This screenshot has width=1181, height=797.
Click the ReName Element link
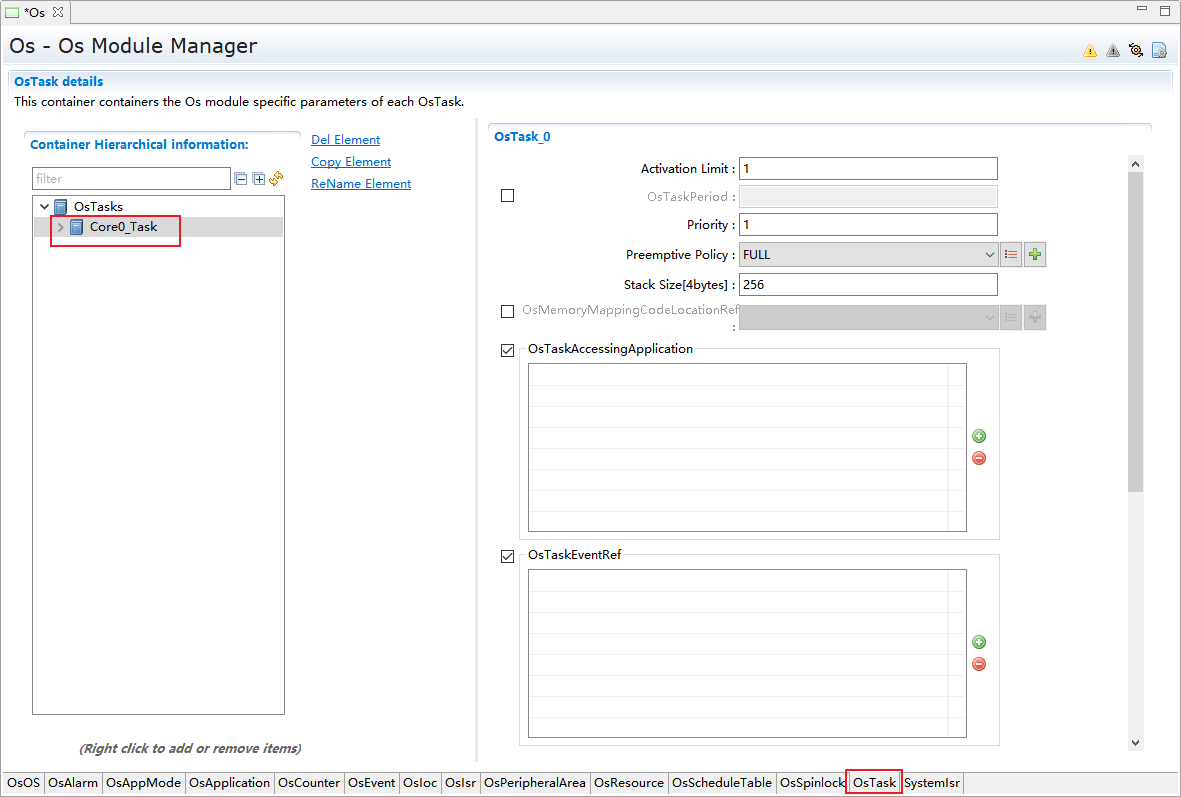[360, 184]
